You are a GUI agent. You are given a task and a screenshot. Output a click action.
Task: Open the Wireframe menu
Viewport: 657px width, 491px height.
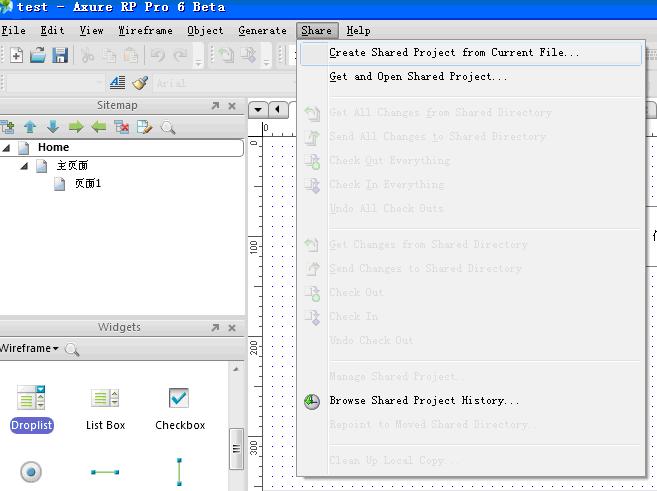pos(145,31)
